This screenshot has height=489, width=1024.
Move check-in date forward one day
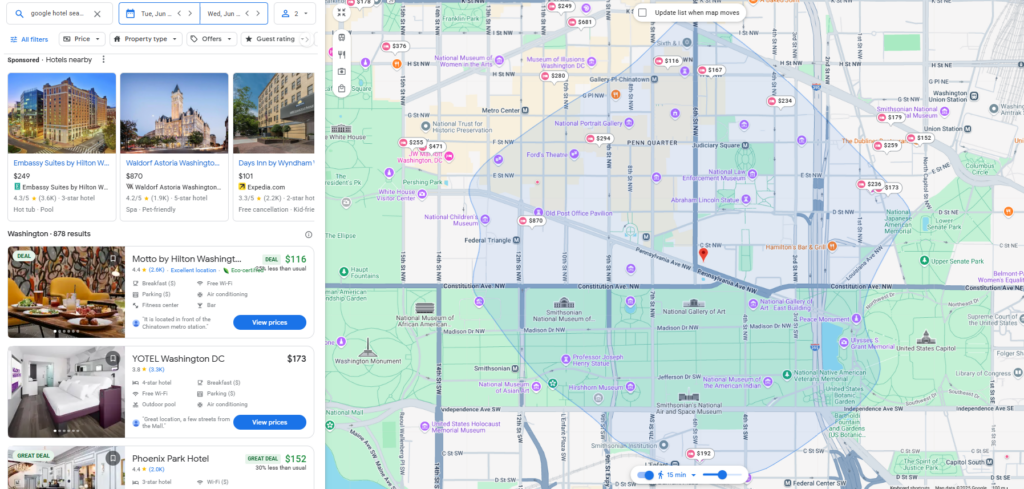point(190,14)
